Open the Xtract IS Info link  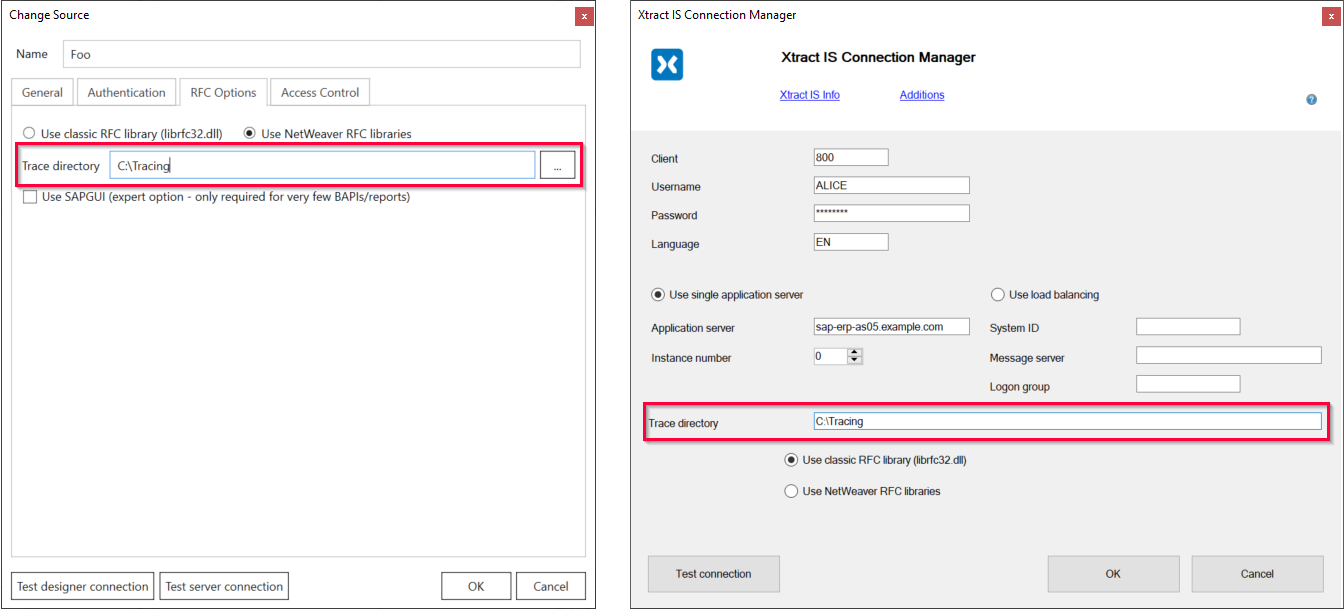[x=809, y=95]
